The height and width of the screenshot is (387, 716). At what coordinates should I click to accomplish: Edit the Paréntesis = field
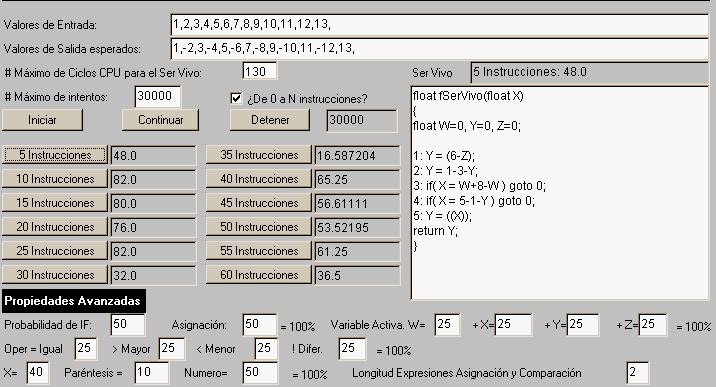(x=152, y=373)
